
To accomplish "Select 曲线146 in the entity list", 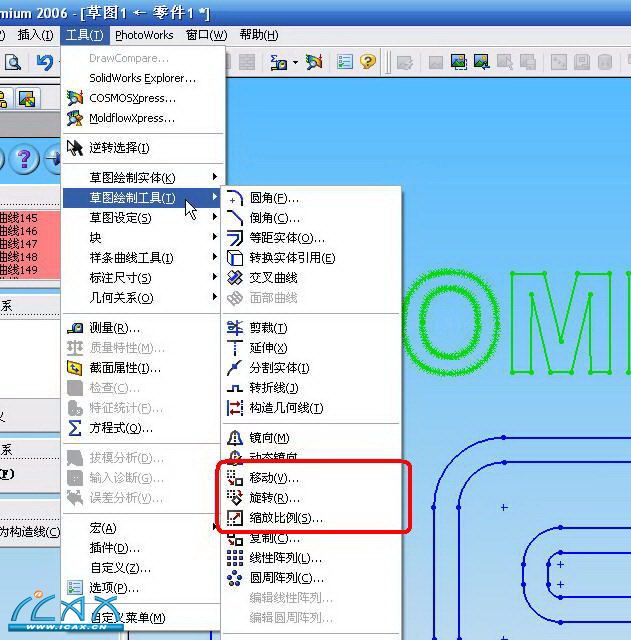I will (19, 231).
